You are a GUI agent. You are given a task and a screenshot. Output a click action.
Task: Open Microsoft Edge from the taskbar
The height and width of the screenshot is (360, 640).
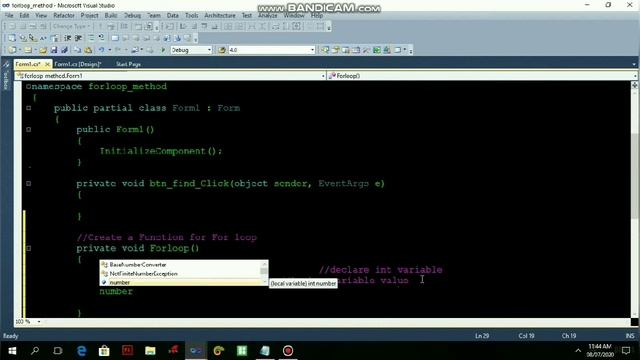[x=81, y=351]
